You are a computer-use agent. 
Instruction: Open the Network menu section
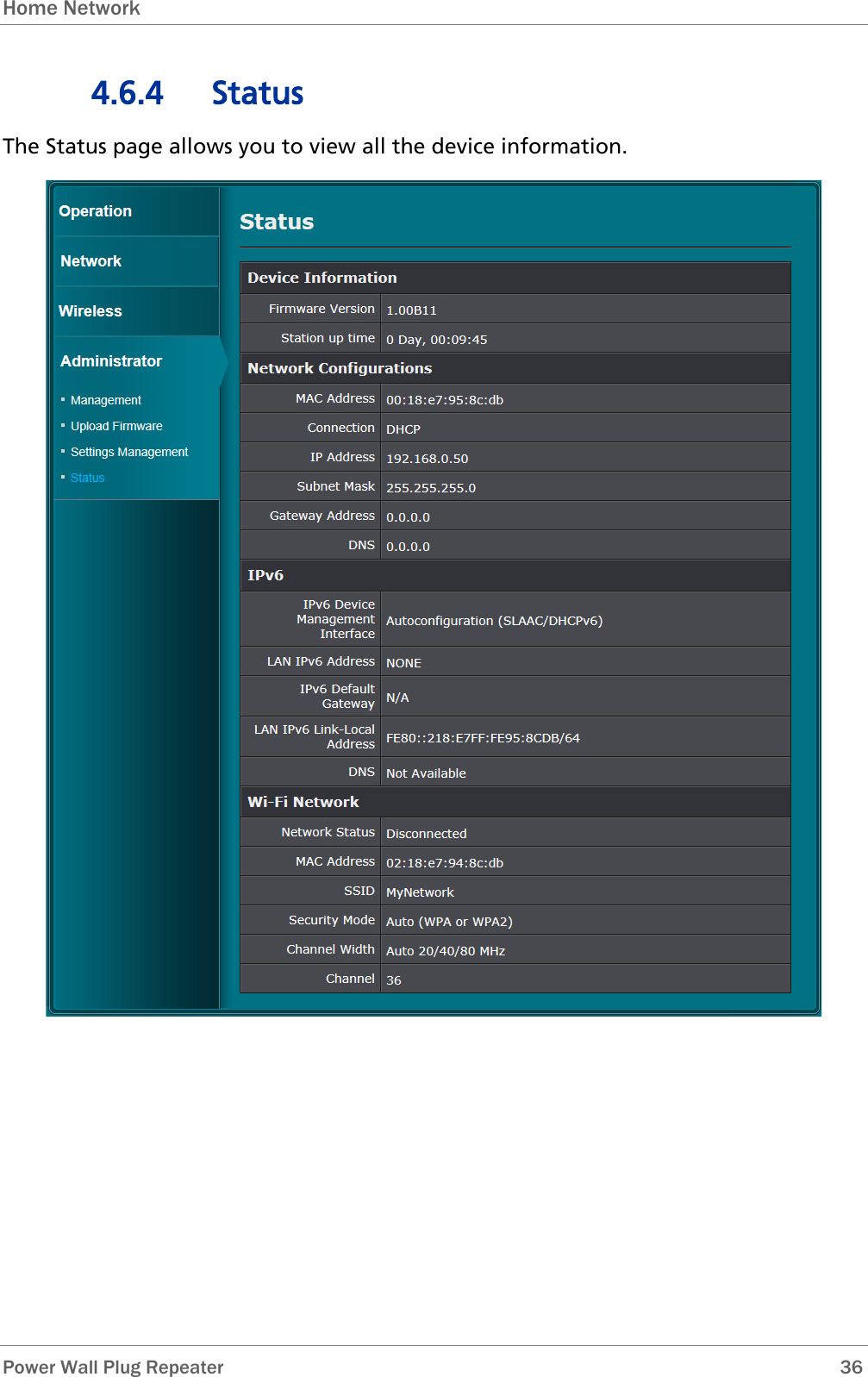click(91, 261)
